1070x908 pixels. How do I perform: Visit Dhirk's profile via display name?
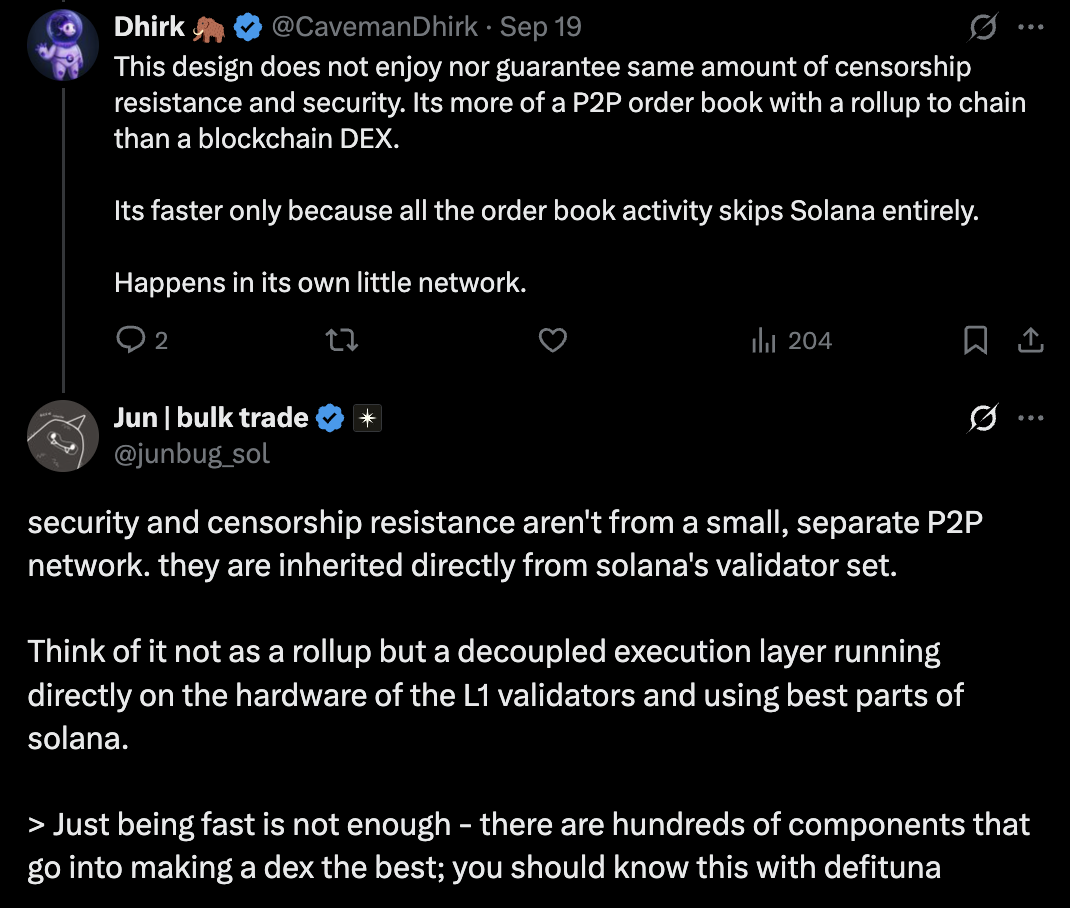(149, 27)
